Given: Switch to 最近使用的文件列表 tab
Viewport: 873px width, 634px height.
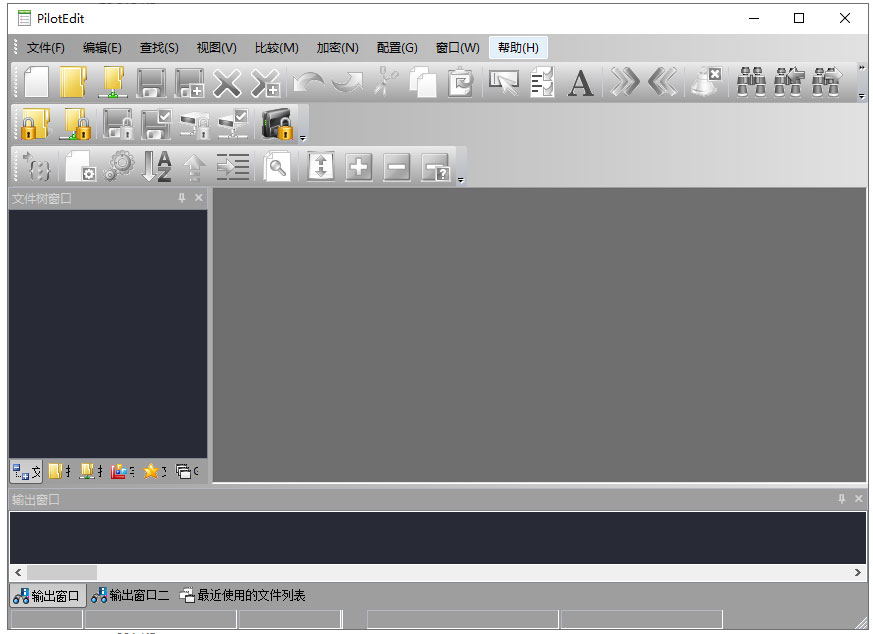Looking at the screenshot, I should 242,596.
